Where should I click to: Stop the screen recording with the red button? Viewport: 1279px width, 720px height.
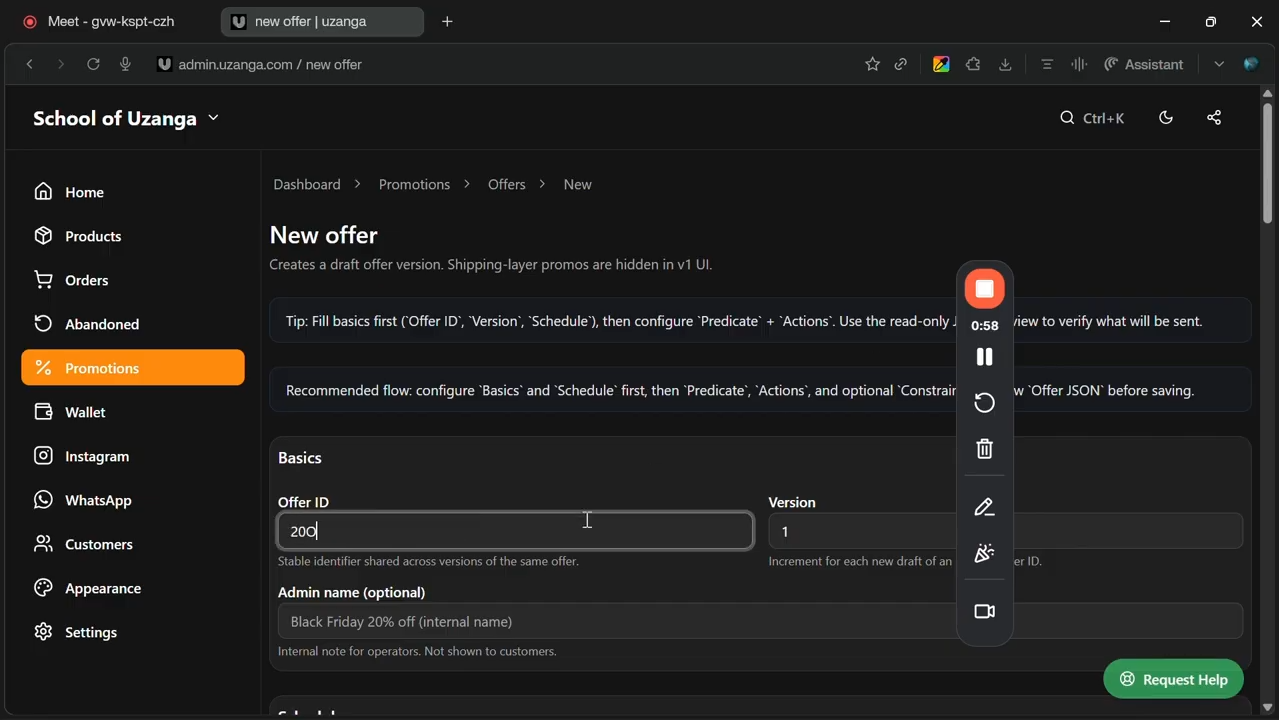click(984, 289)
